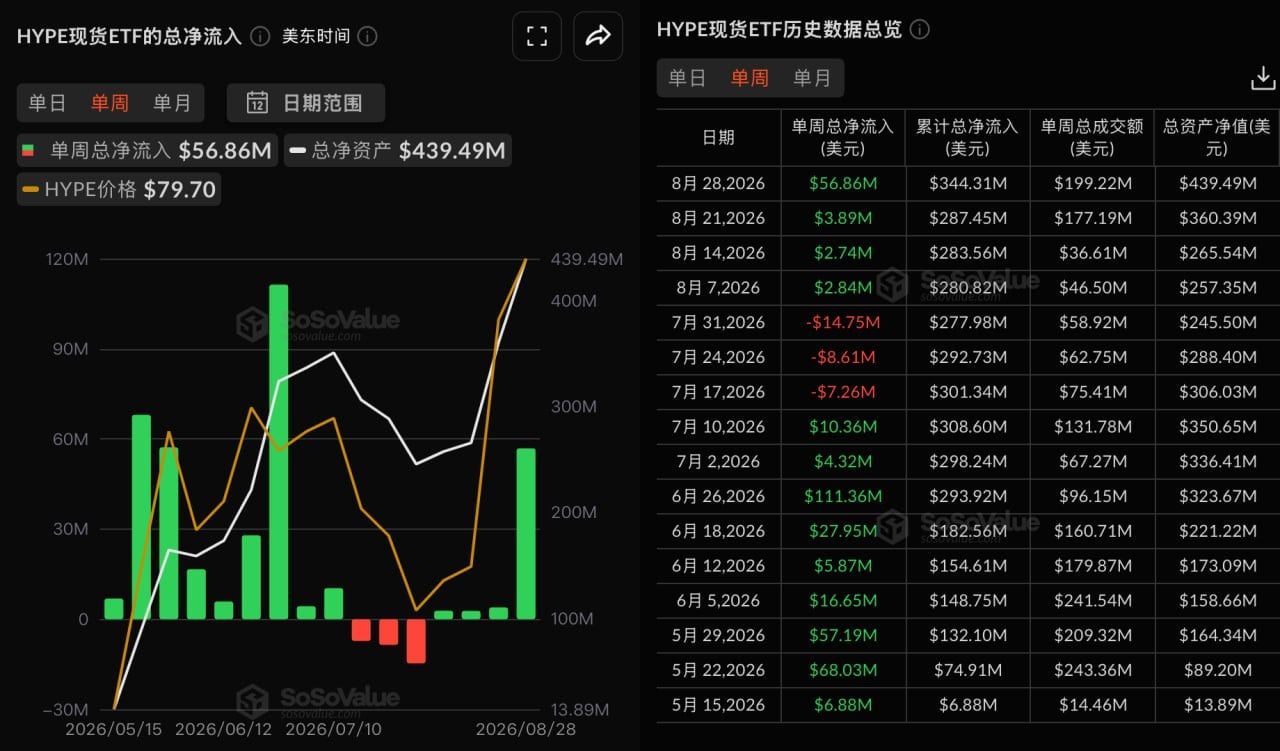Click the largest red outflow bar
The width and height of the screenshot is (1280, 751).
coord(416,641)
